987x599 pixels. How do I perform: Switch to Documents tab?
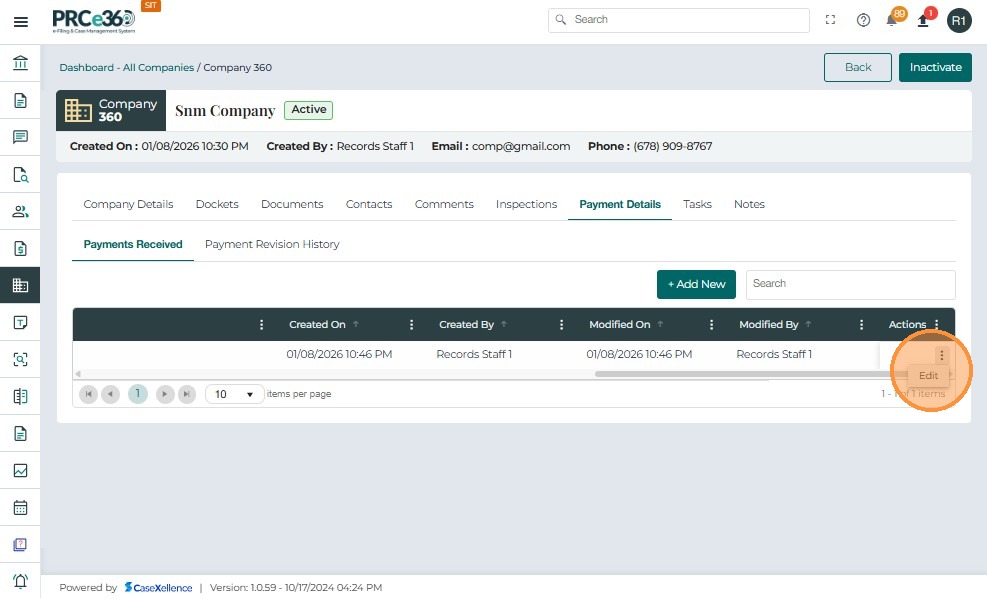(292, 204)
